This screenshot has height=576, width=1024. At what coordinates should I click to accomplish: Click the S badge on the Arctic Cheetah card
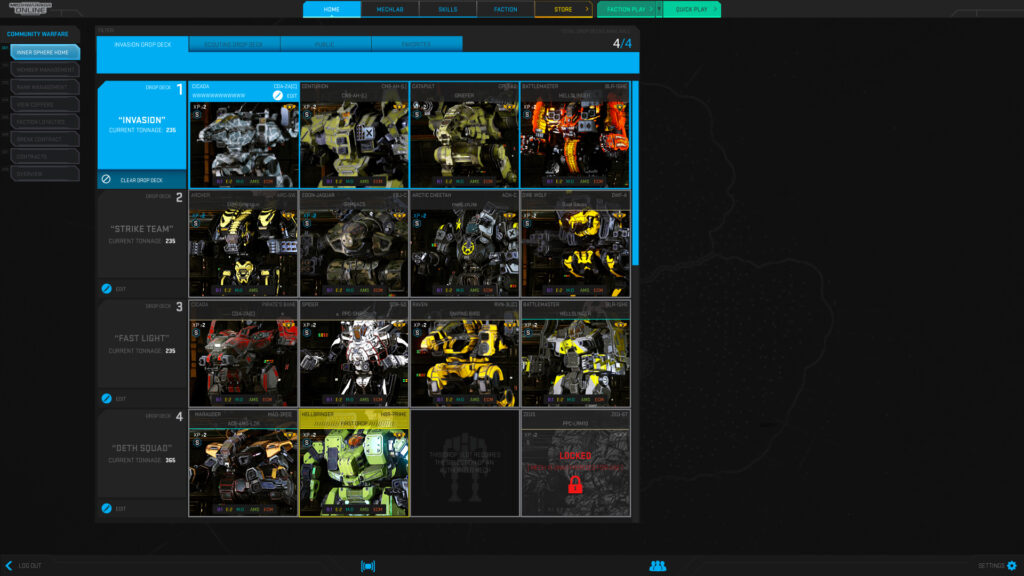(417, 224)
